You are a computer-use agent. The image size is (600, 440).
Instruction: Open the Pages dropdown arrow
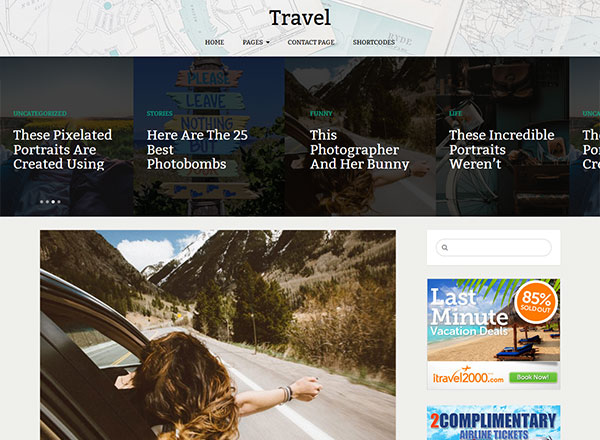pos(268,42)
